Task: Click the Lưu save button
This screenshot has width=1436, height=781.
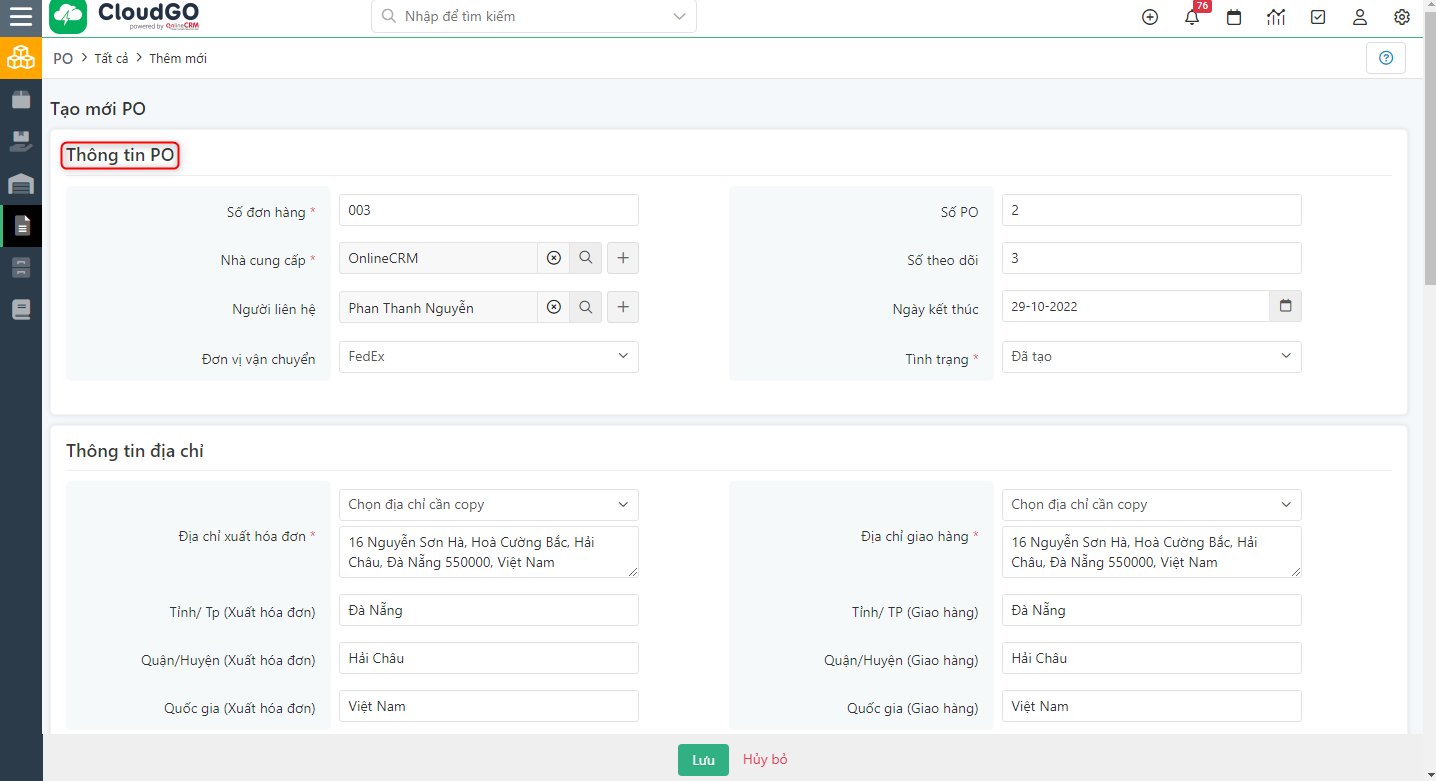Action: tap(702, 760)
